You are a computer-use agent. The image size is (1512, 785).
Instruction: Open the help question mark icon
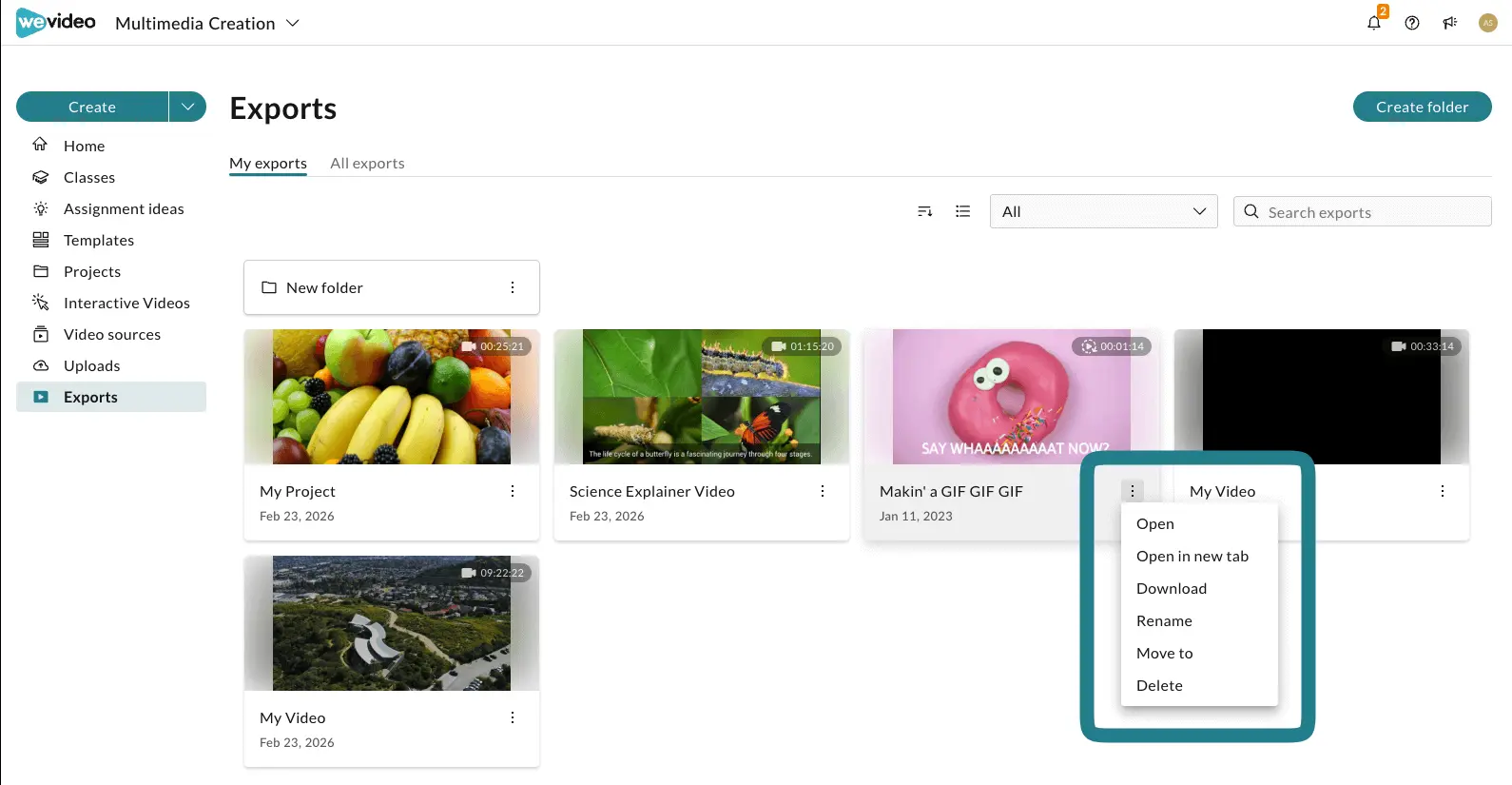pos(1412,23)
